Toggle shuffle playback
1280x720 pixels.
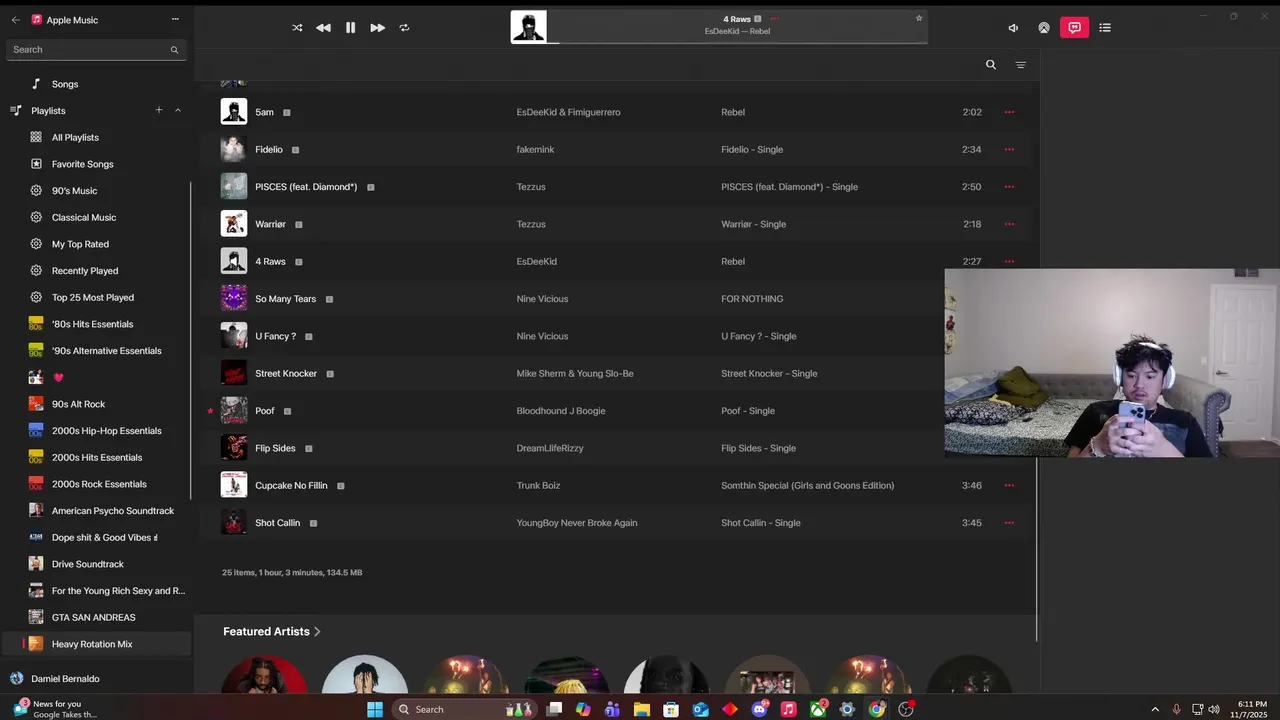[x=297, y=28]
